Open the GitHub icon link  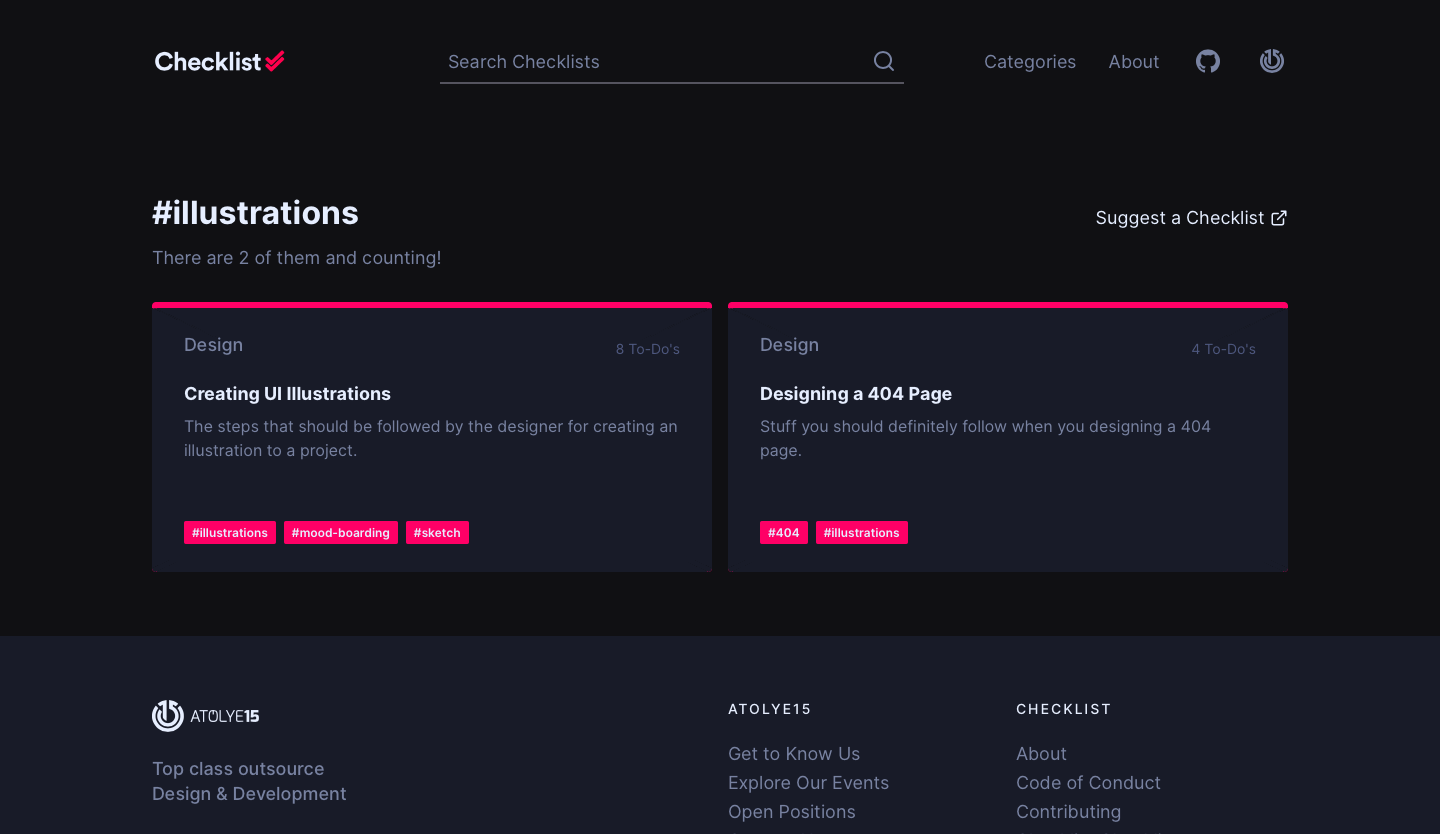click(1208, 62)
